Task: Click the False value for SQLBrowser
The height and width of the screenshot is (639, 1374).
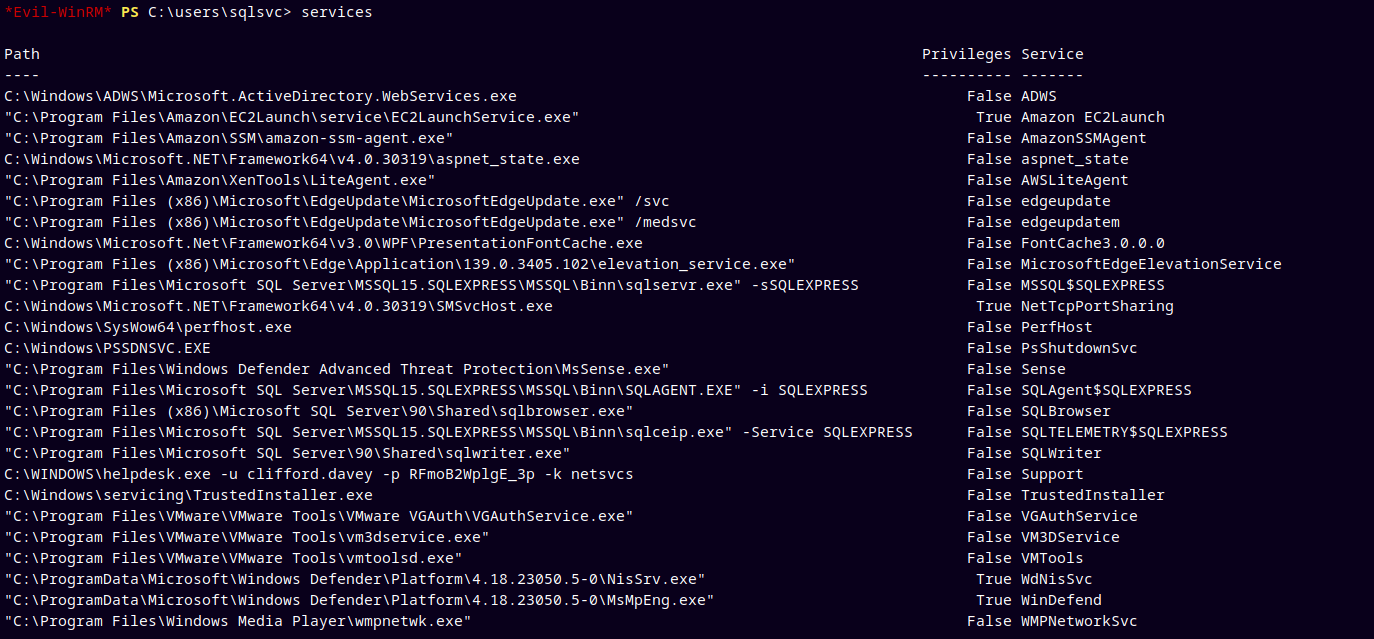Action: click(989, 411)
